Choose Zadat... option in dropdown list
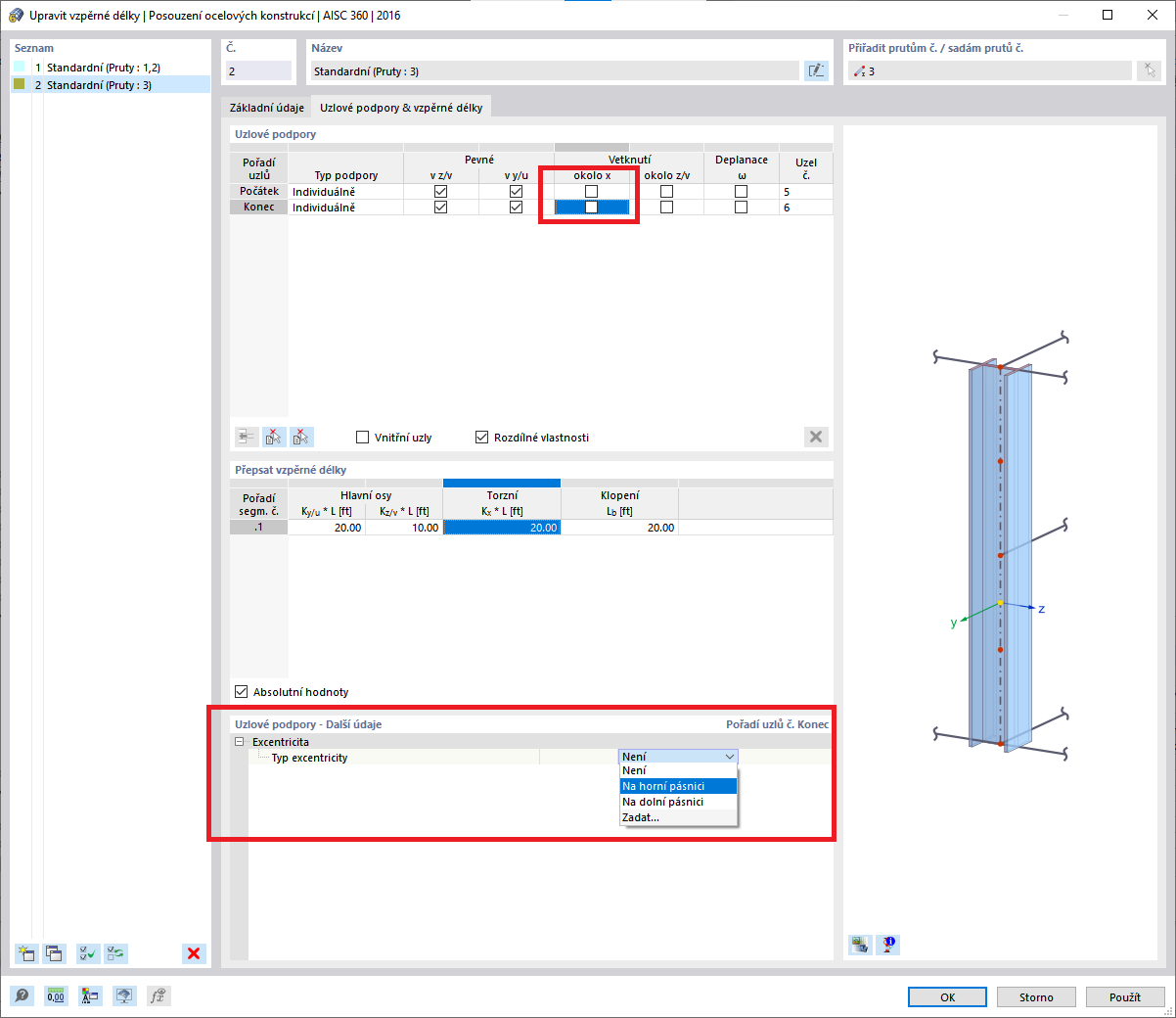This screenshot has width=1176, height=1018. (678, 817)
